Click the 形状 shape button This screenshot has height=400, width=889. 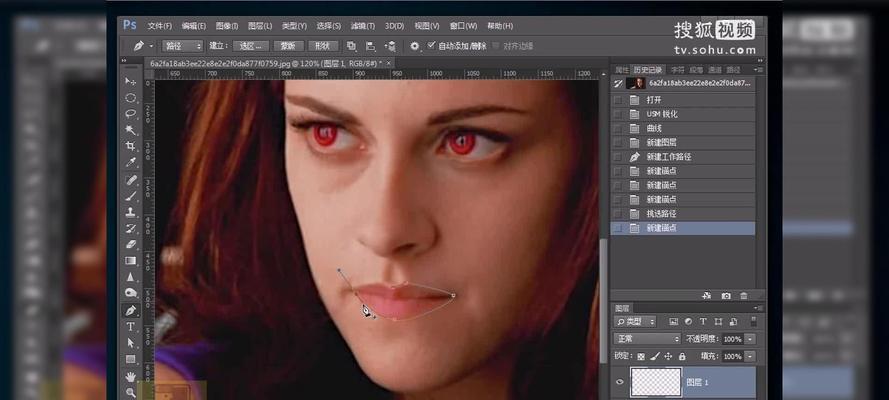323,46
